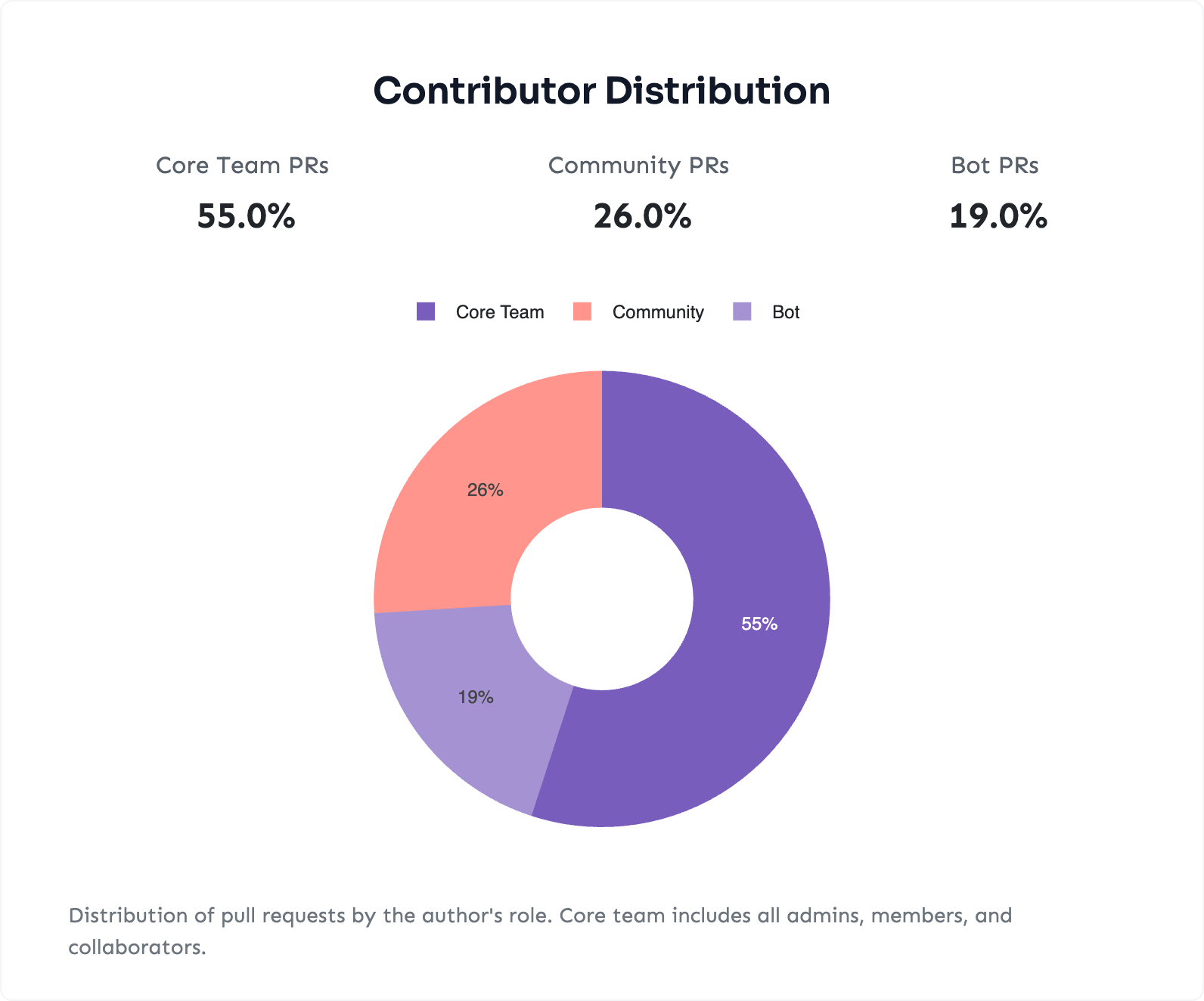
Task: Select the 26.0% stat value
Action: click(x=642, y=217)
